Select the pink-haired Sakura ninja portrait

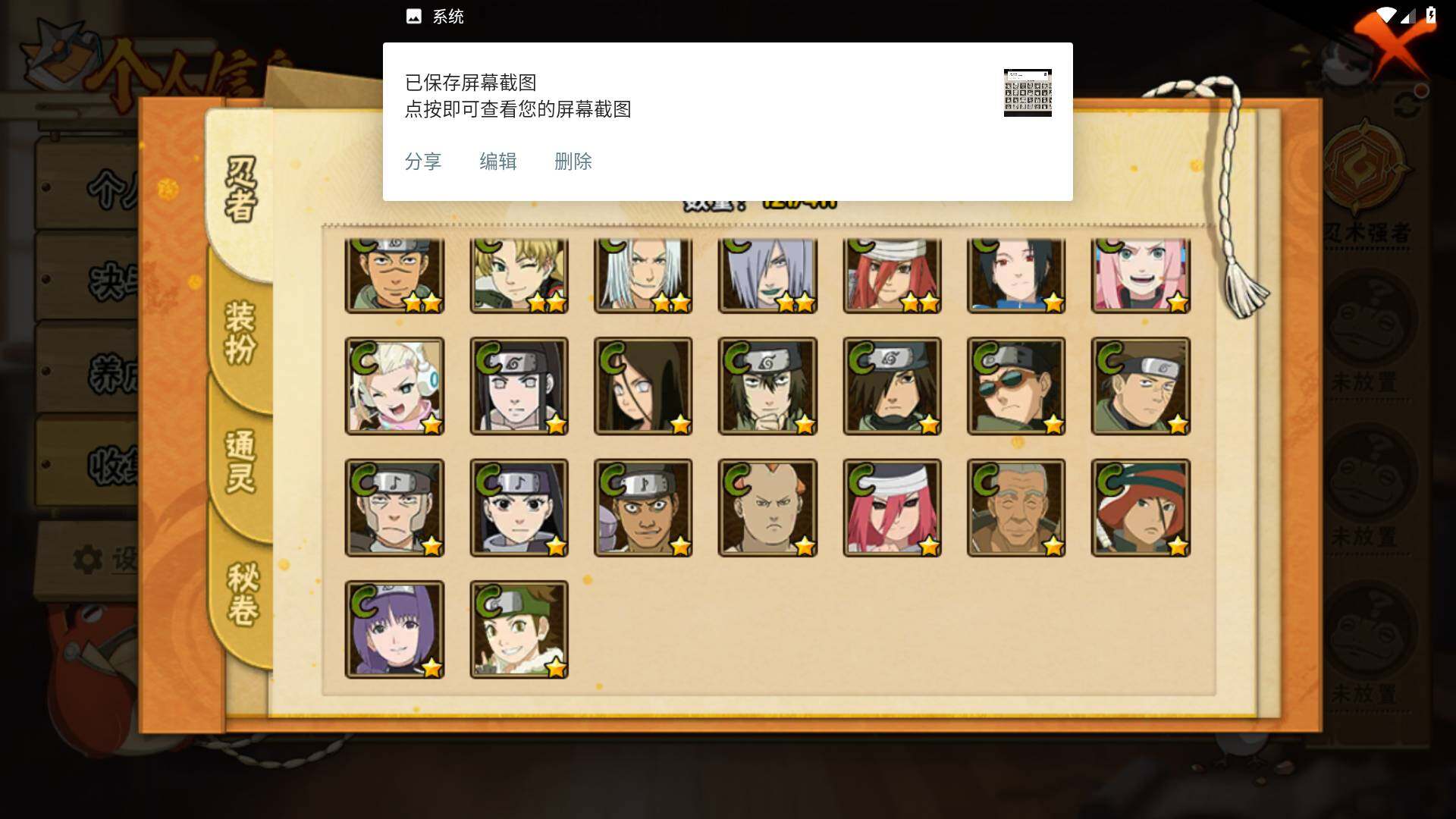tap(1141, 275)
